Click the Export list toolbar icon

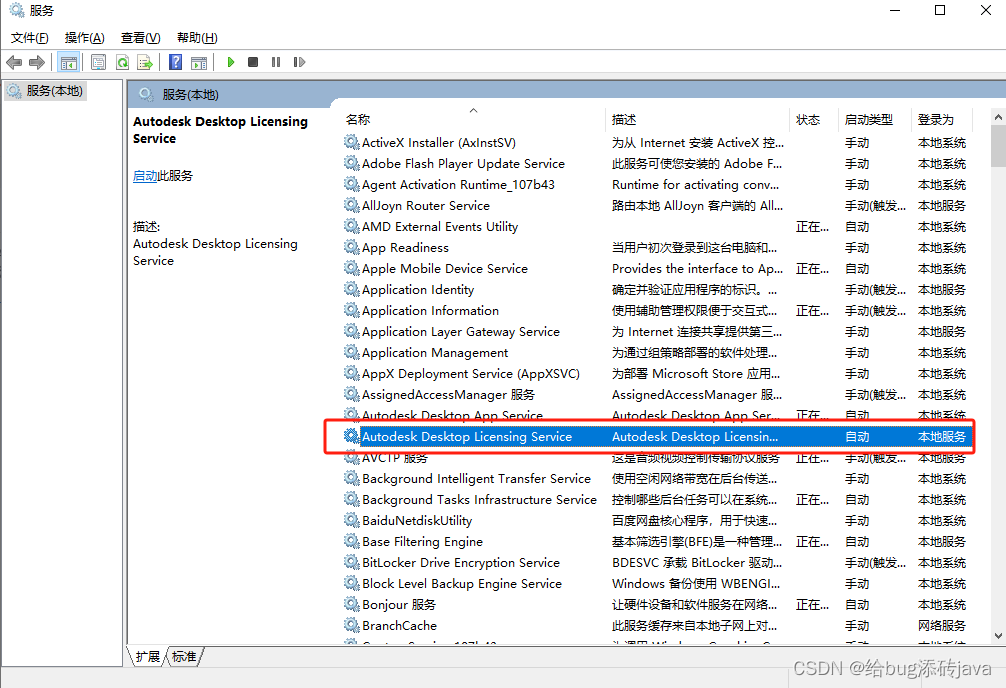(145, 62)
